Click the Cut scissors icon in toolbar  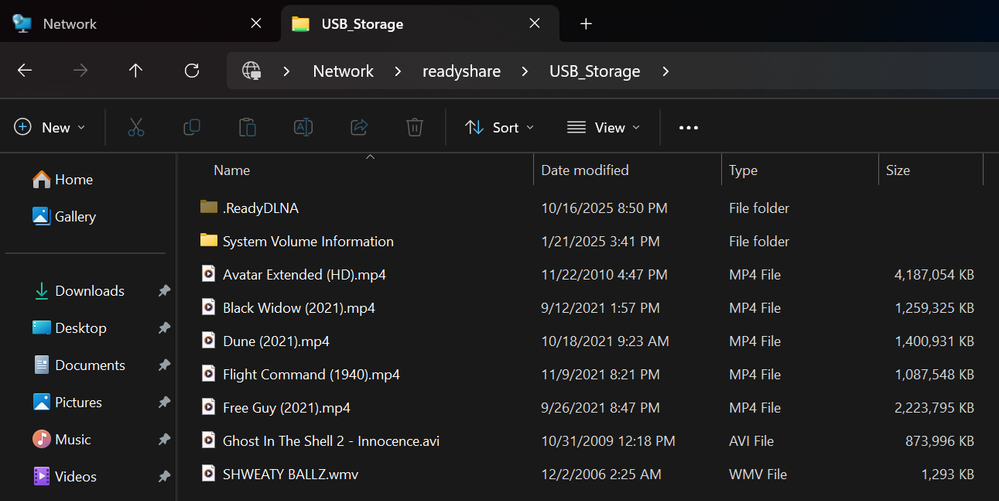[x=137, y=127]
